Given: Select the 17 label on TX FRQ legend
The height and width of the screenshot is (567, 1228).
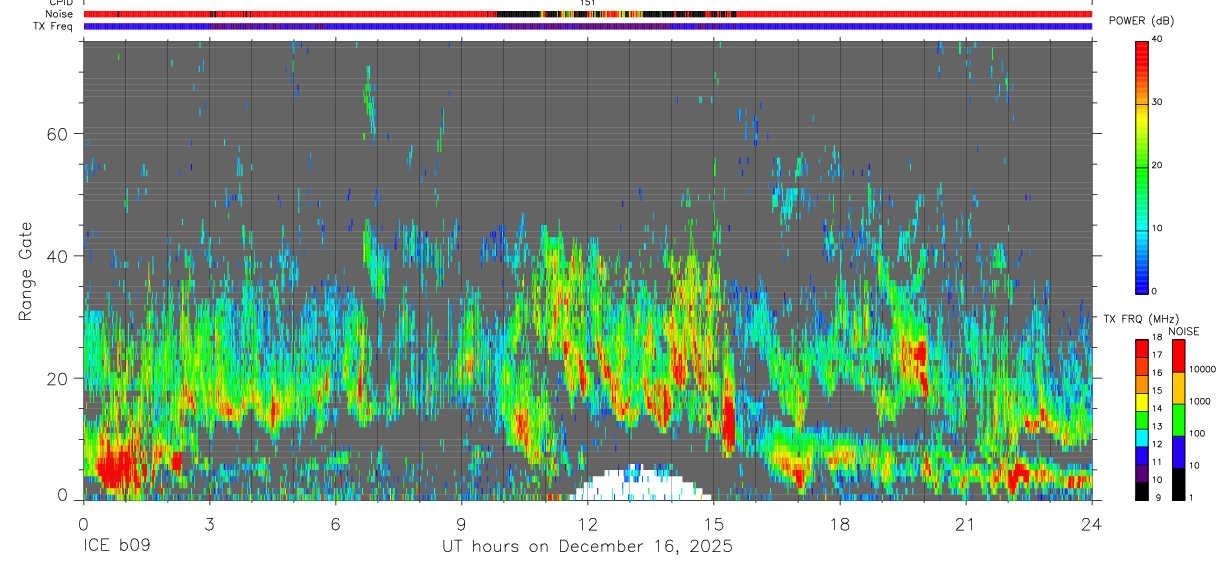Looking at the screenshot, I should point(1157,355).
